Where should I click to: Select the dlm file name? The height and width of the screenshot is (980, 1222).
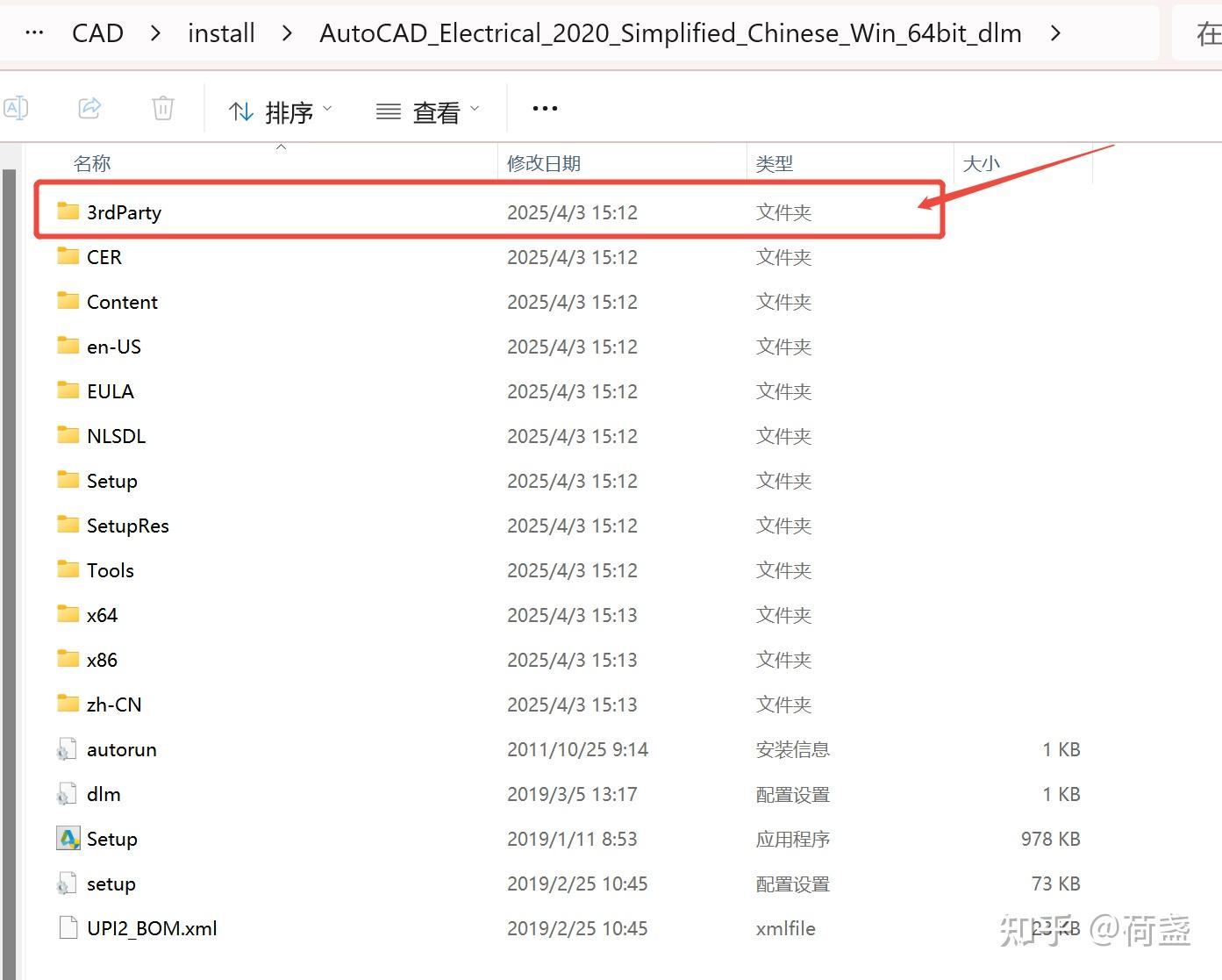[104, 794]
